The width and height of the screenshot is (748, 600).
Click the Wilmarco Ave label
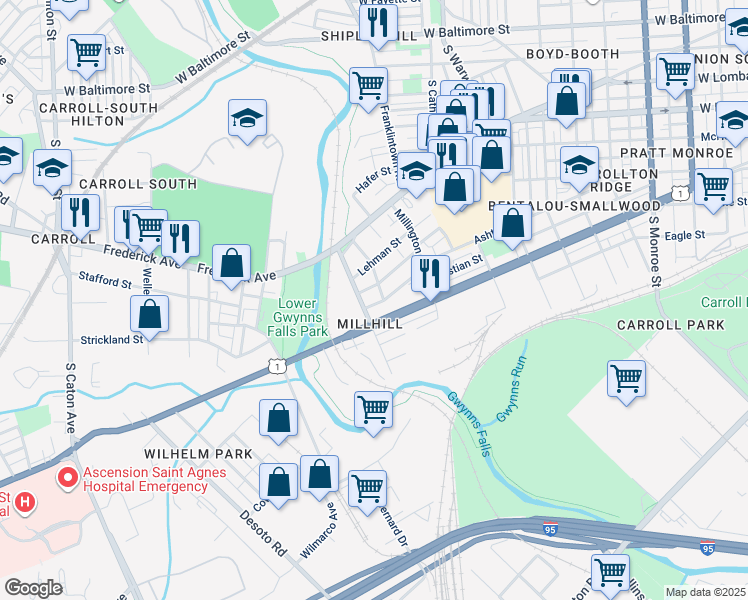[x=319, y=530]
